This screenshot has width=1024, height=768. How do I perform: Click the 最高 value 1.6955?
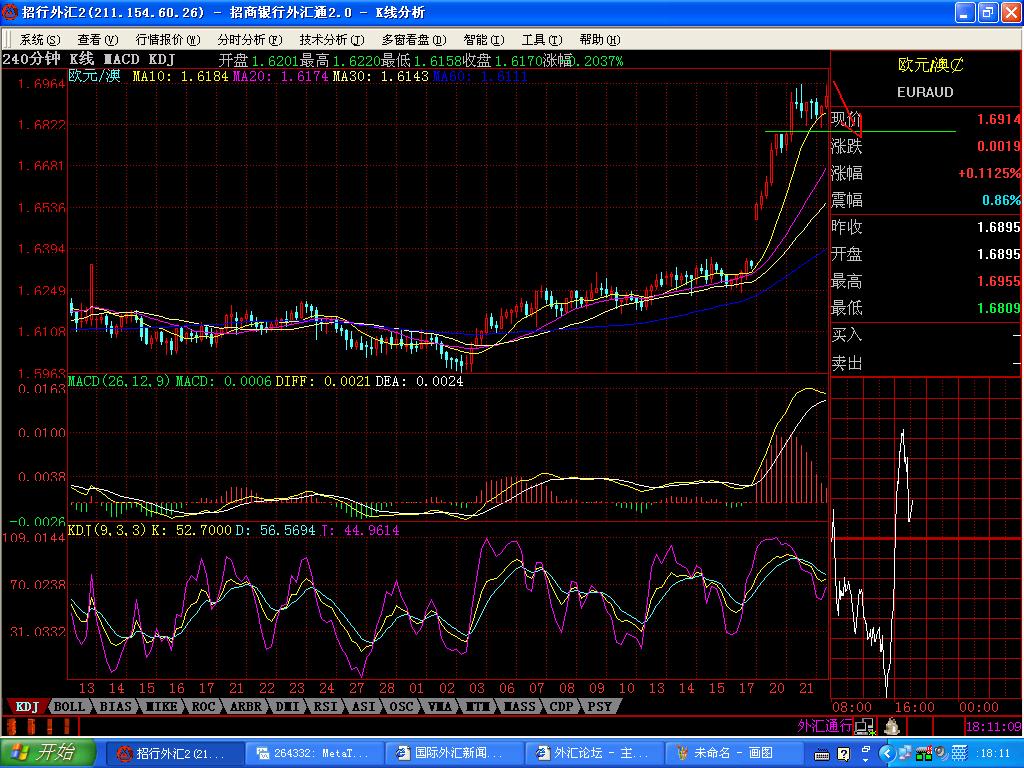point(998,281)
